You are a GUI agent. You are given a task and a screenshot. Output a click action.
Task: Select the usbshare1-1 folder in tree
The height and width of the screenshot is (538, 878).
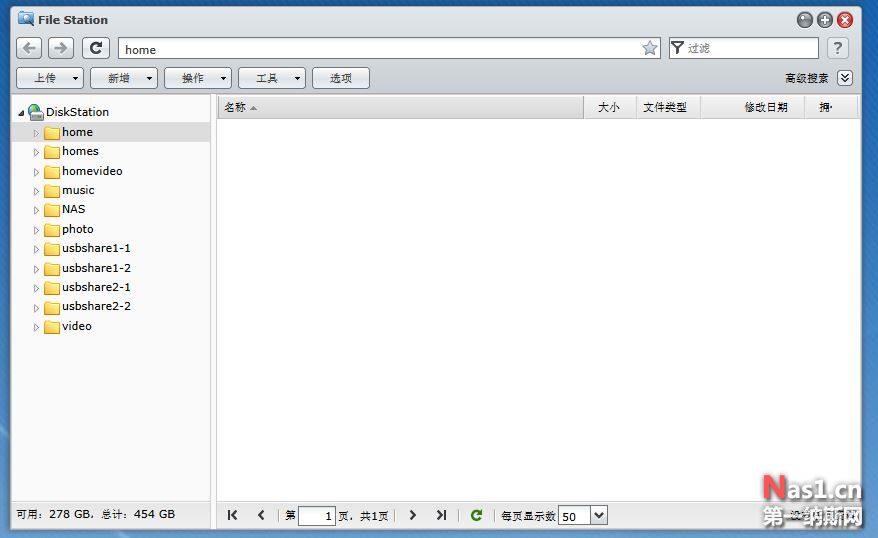96,248
